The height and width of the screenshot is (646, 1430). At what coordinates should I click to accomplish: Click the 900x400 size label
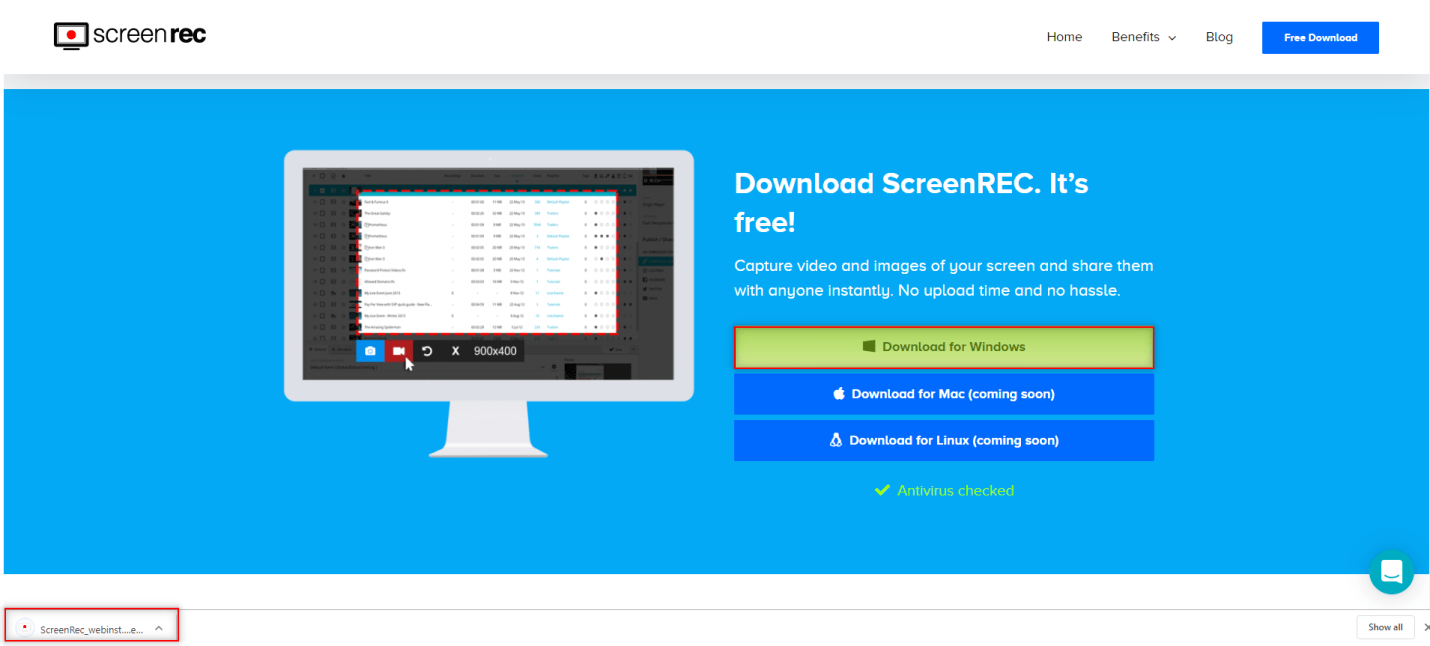(495, 351)
